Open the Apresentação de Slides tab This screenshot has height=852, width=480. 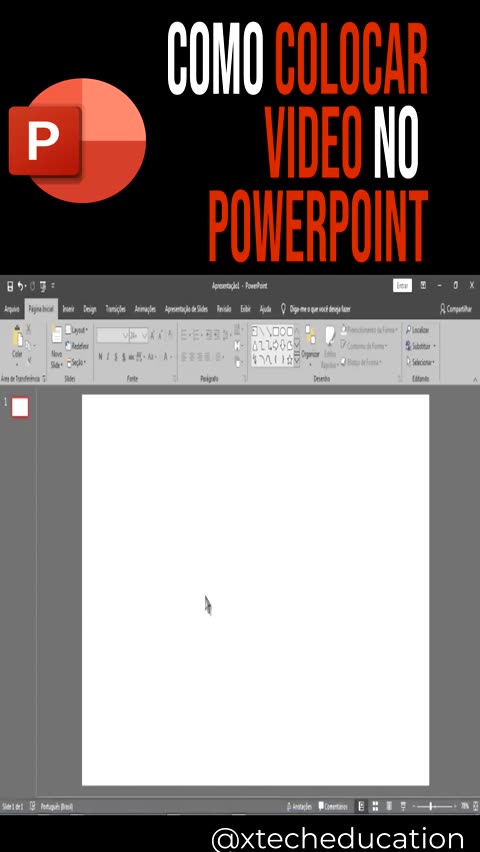186,309
